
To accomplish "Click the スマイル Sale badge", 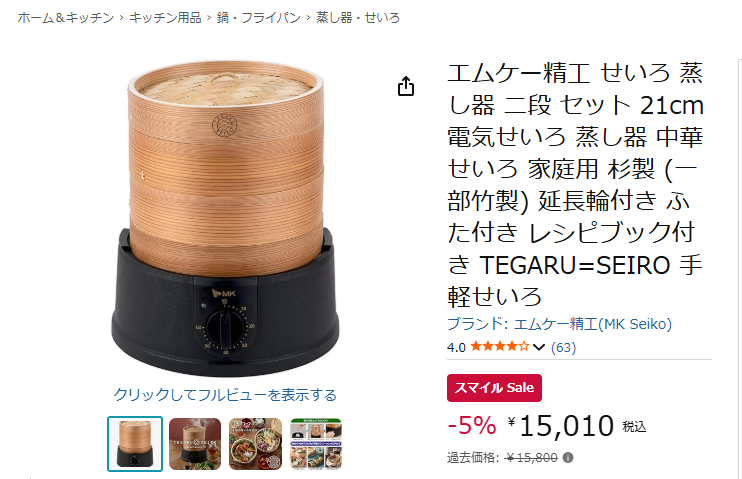I will point(494,388).
